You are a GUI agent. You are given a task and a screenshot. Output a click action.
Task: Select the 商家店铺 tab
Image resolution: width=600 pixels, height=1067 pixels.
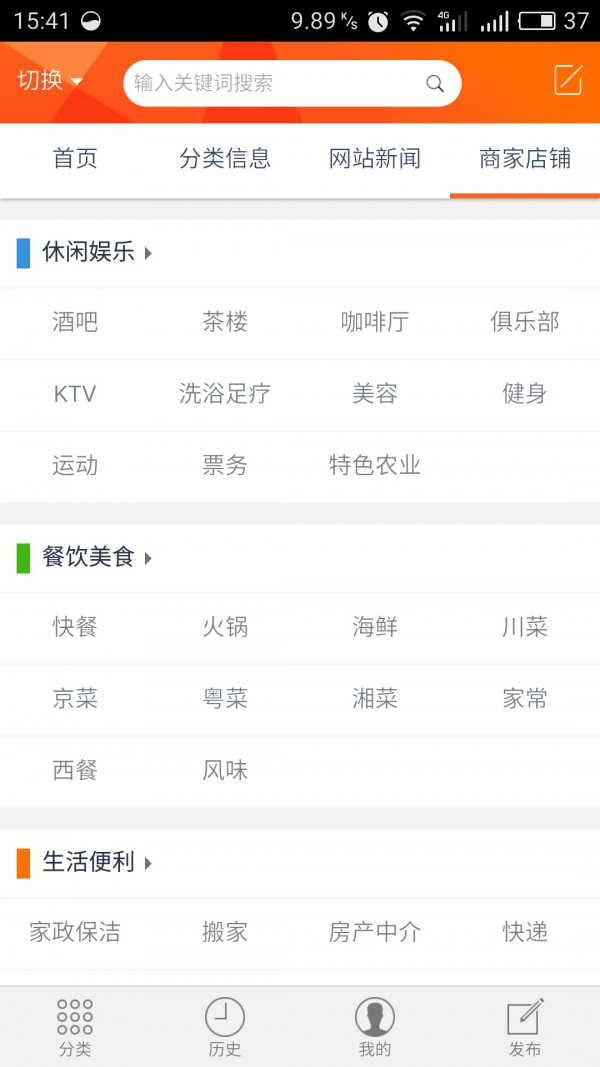coord(524,159)
